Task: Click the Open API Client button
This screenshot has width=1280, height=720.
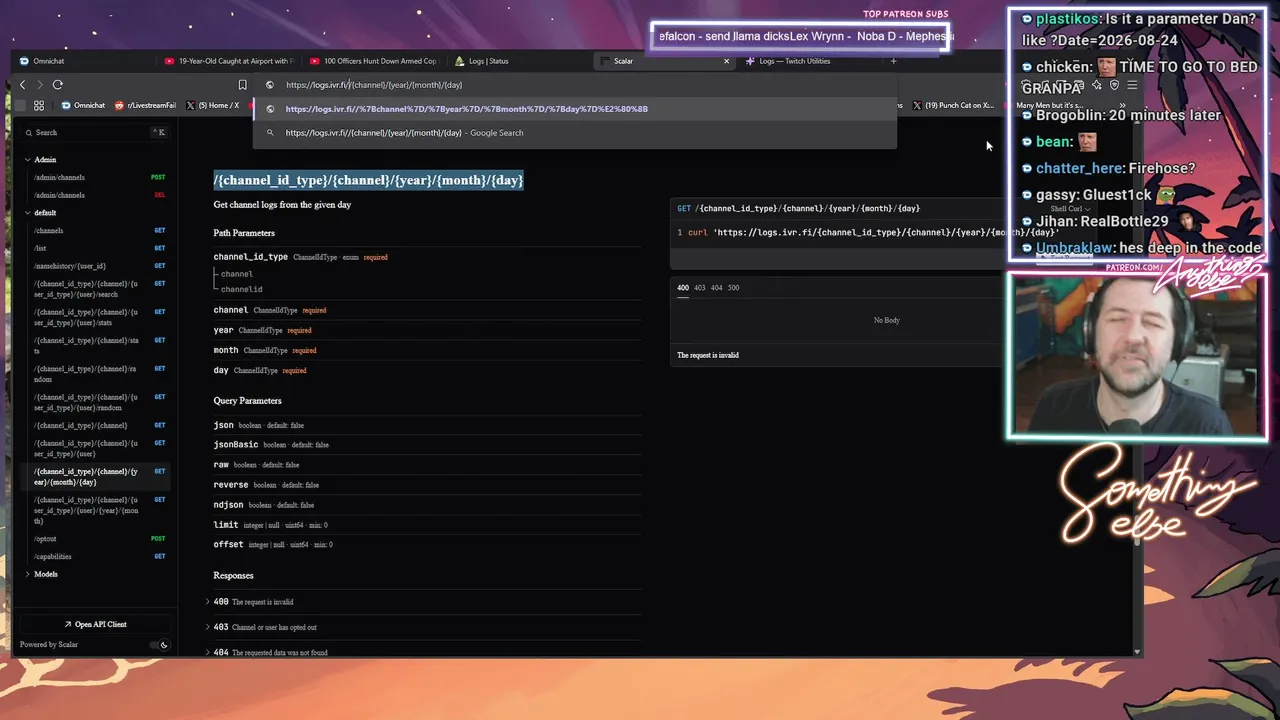Action: [x=95, y=624]
